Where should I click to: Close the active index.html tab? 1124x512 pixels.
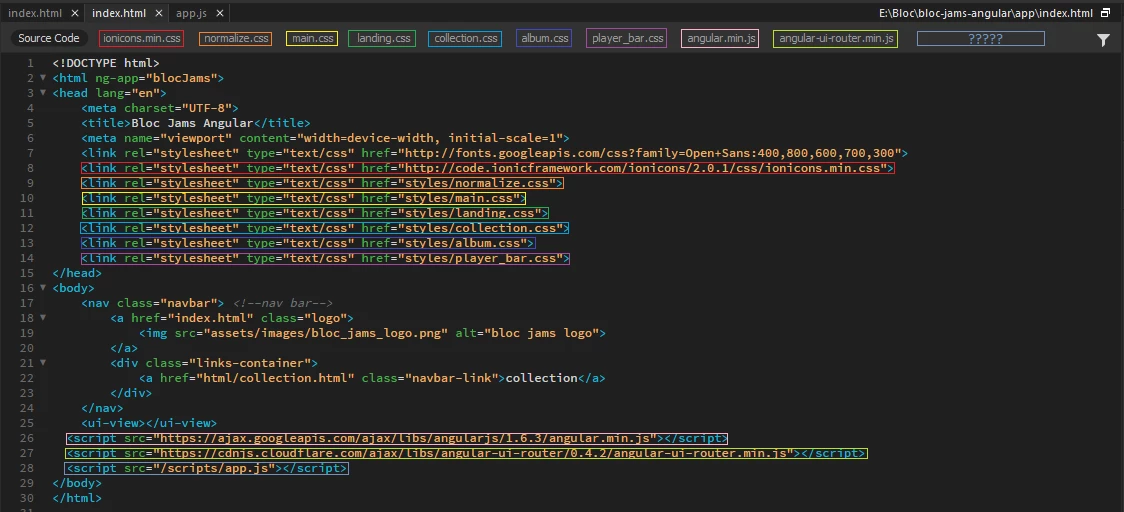click(x=158, y=13)
